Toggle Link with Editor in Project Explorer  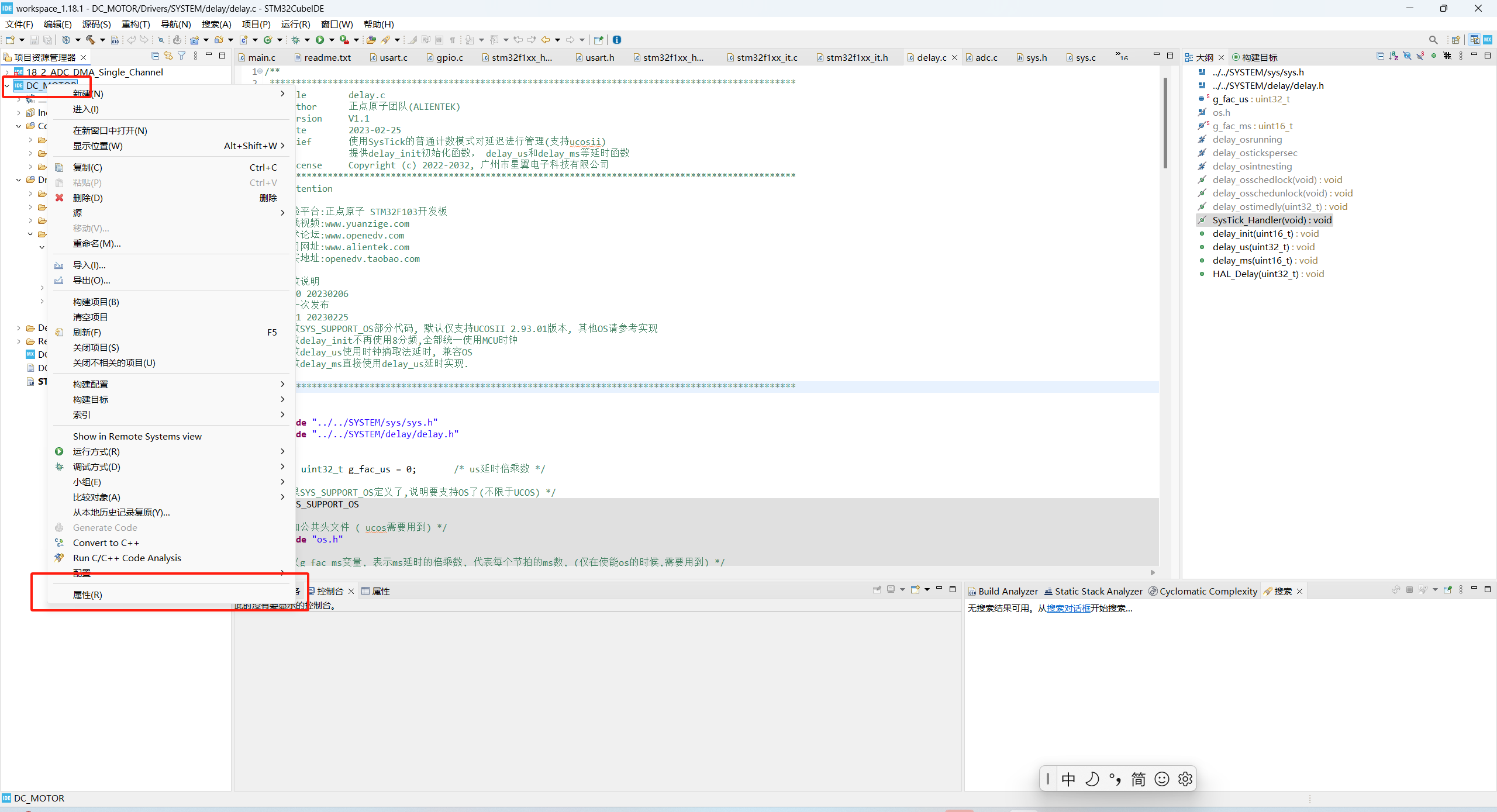tap(168, 56)
